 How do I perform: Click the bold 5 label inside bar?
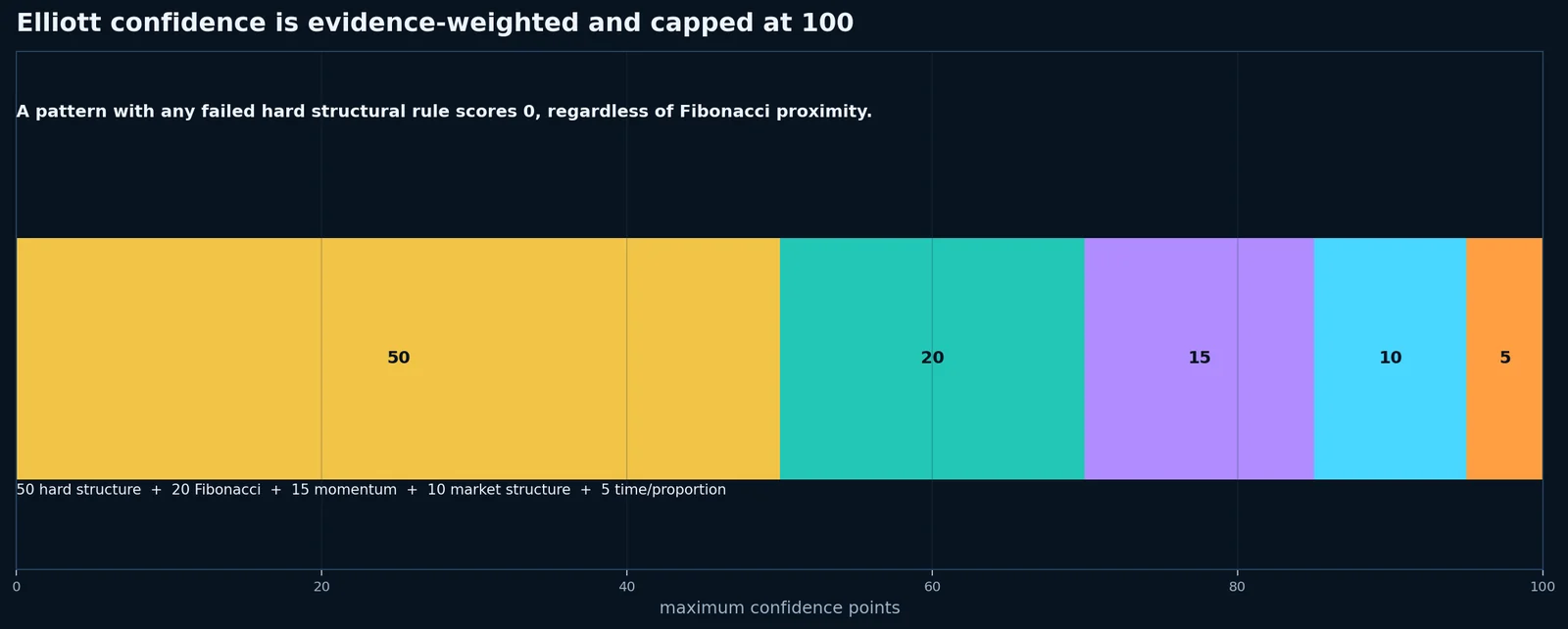1505,358
